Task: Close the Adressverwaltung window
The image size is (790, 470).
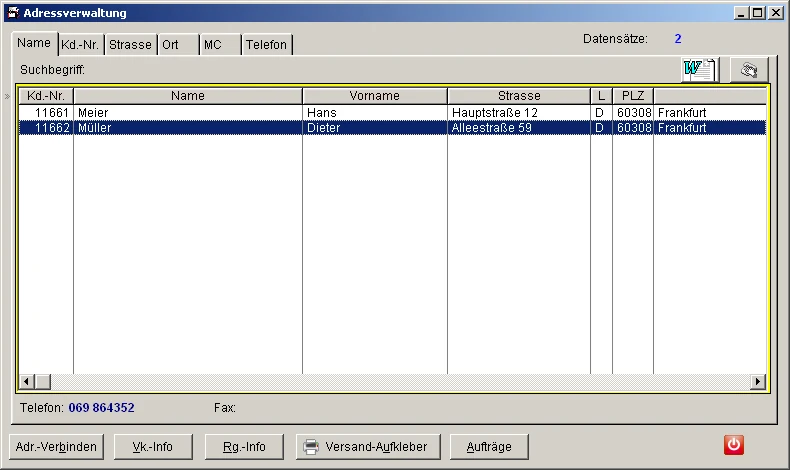Action: pyautogui.click(x=776, y=13)
